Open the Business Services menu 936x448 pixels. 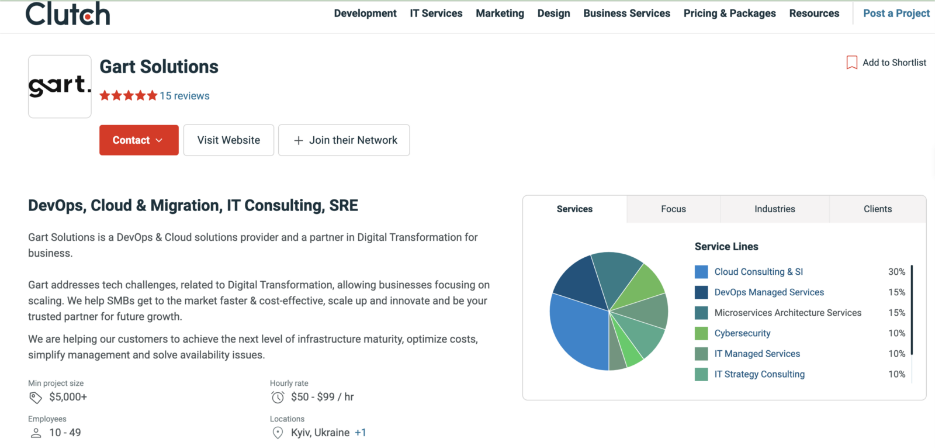[627, 13]
